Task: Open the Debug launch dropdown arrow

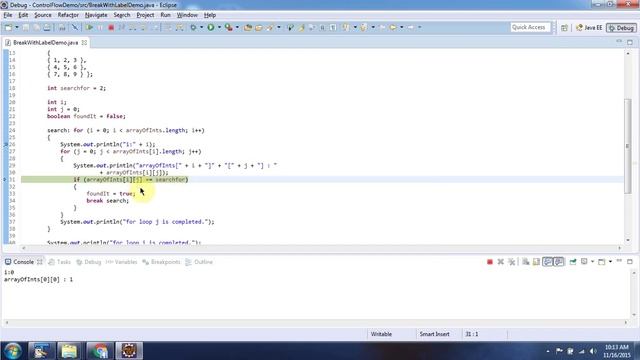Action: coord(201,27)
